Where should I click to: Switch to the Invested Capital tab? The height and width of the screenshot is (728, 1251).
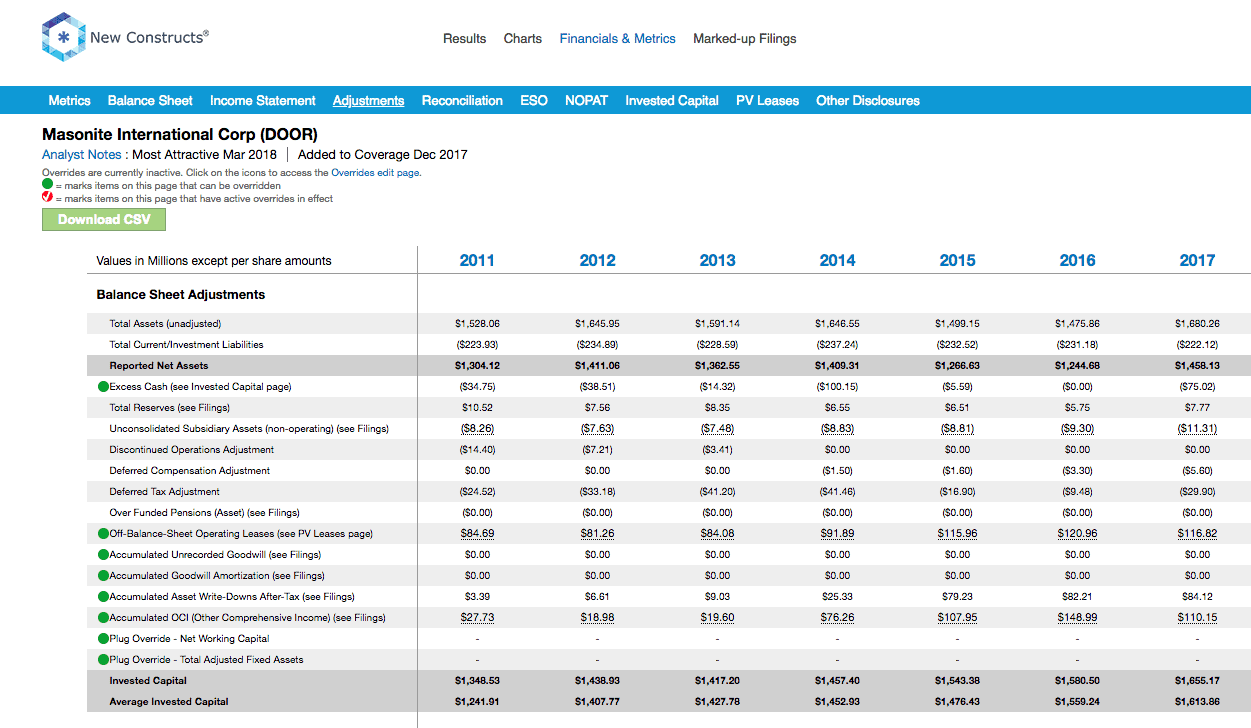(x=672, y=100)
